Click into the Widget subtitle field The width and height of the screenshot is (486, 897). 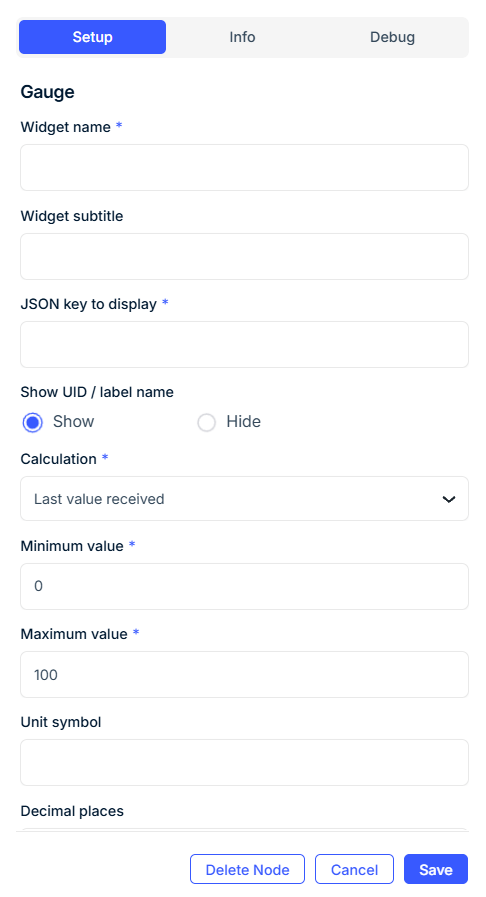tap(244, 256)
